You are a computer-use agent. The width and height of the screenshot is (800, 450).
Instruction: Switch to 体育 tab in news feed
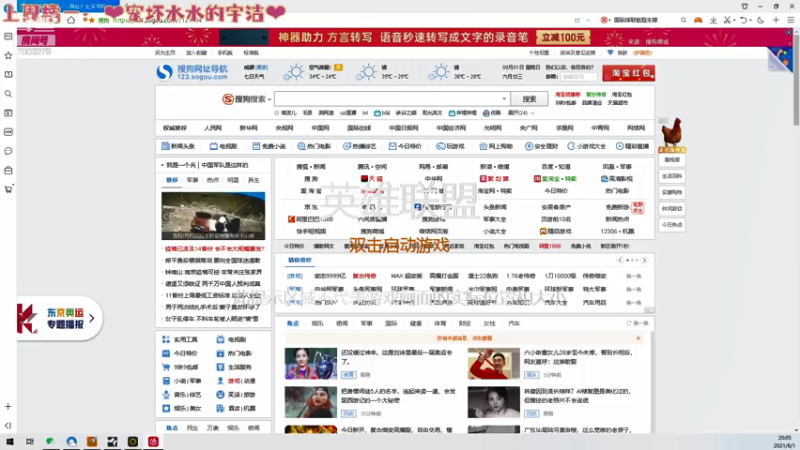tap(440, 323)
